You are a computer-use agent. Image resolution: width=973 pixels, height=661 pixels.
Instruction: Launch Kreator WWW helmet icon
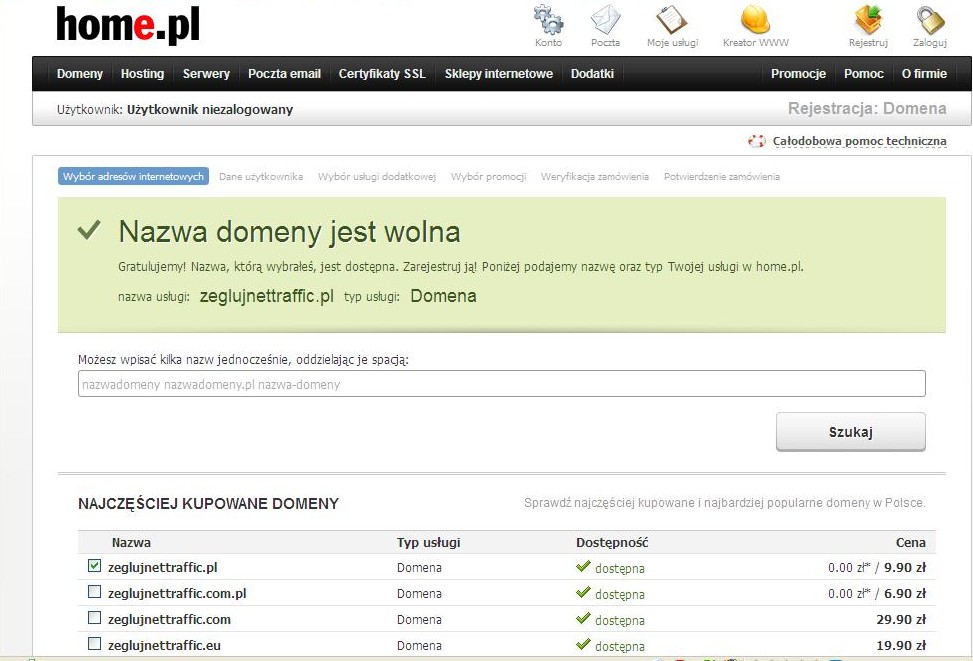755,20
